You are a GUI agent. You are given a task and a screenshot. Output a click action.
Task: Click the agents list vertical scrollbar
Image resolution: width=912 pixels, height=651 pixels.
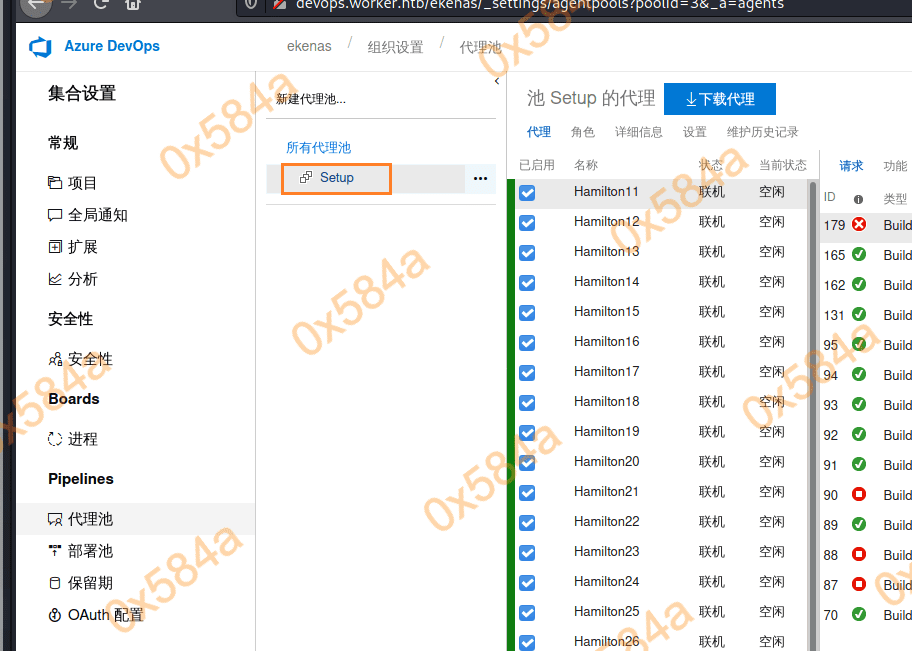click(x=812, y=400)
